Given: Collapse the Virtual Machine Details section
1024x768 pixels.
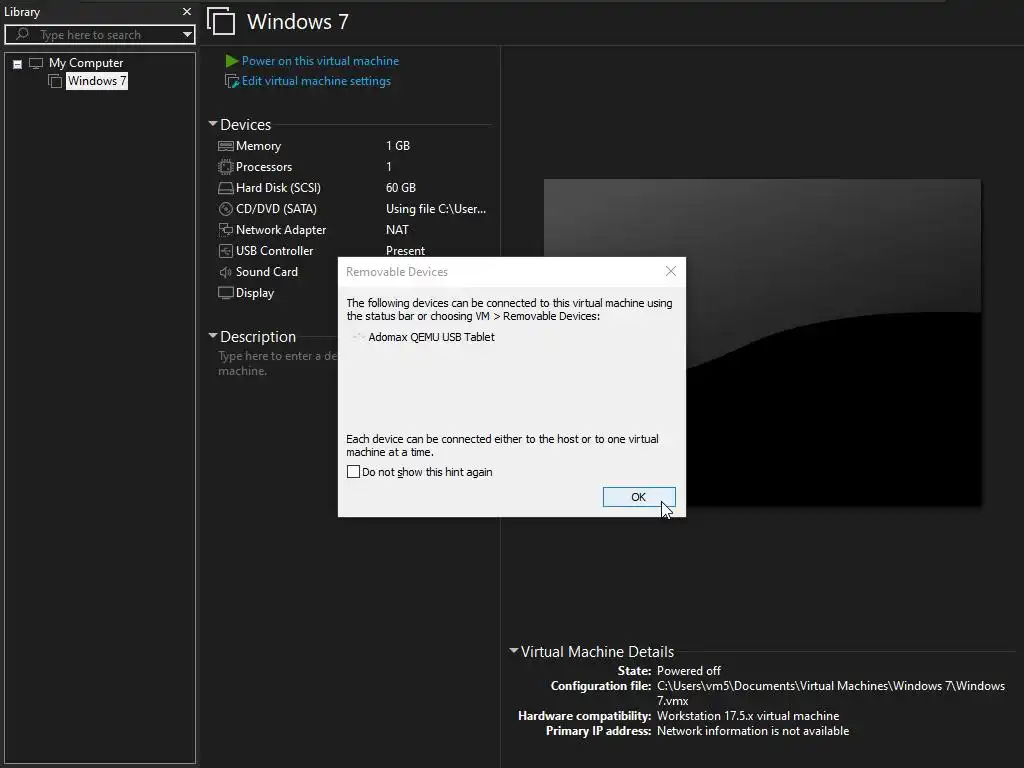Looking at the screenshot, I should pyautogui.click(x=514, y=650).
